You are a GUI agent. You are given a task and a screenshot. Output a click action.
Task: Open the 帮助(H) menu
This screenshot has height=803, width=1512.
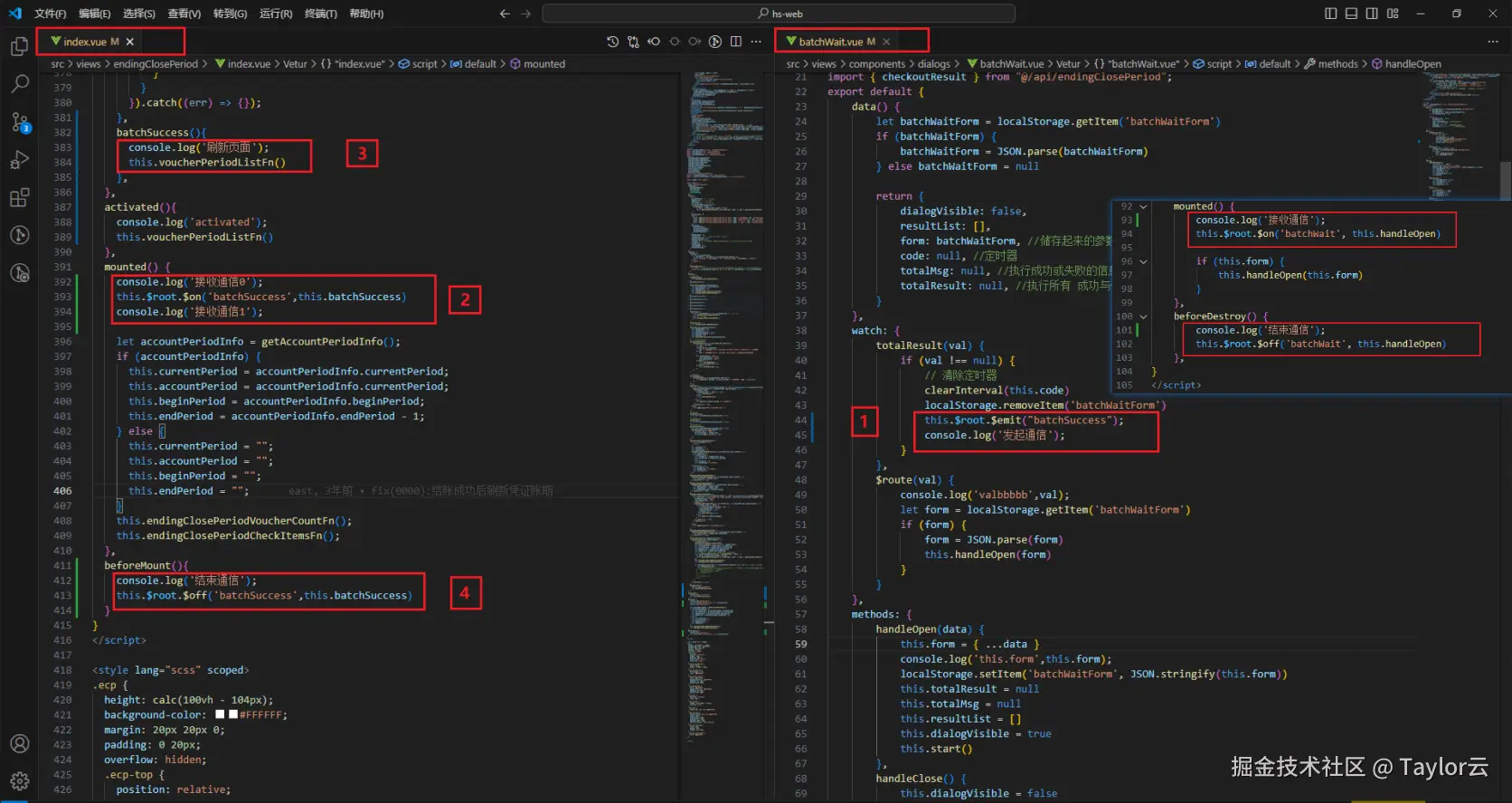point(366,14)
